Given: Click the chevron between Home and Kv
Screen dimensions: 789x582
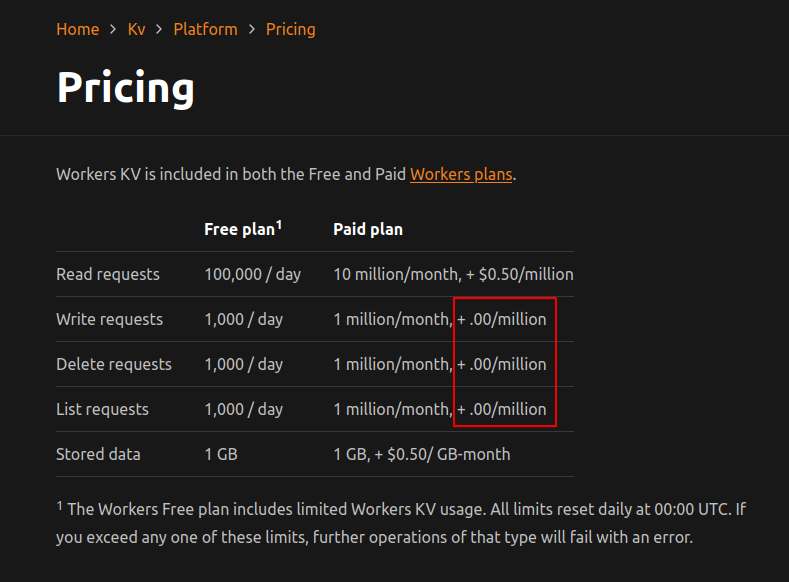Looking at the screenshot, I should [x=113, y=29].
